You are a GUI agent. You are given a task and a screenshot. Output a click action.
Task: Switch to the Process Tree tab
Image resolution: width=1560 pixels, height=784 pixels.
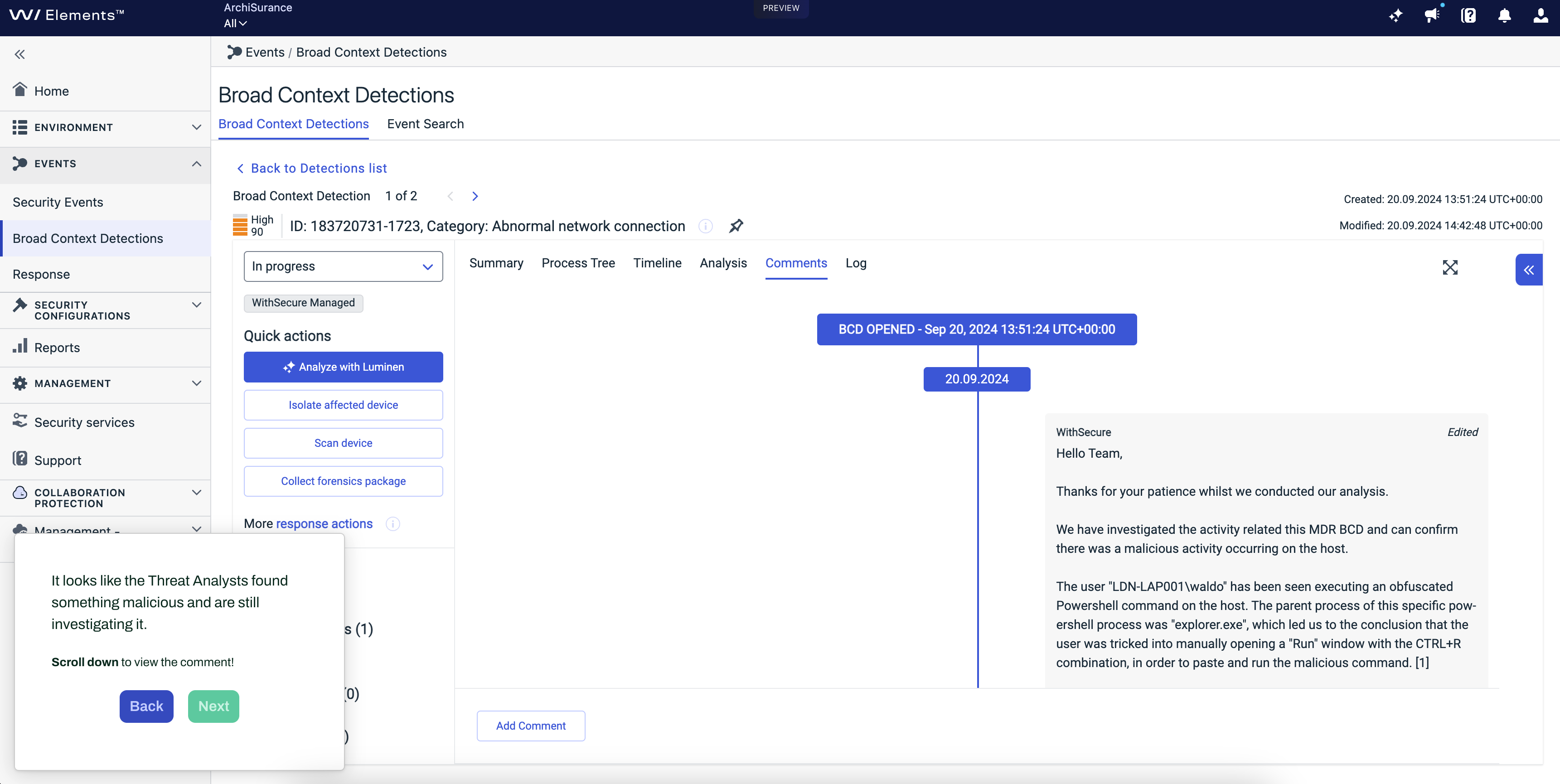point(578,263)
